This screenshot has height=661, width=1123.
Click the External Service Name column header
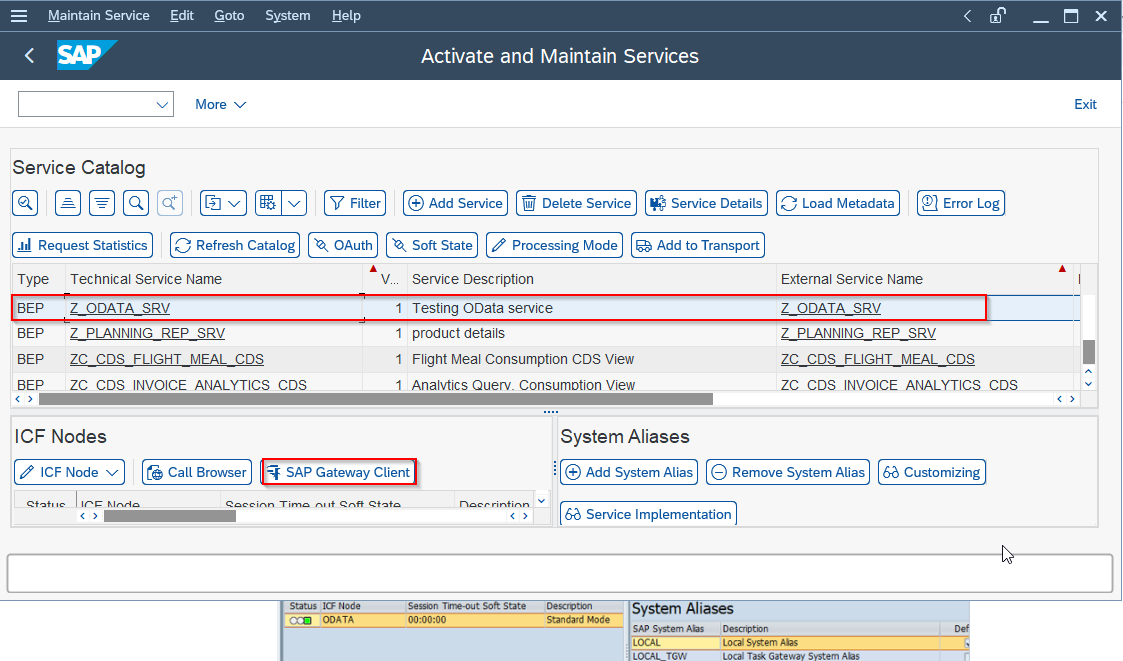point(925,279)
